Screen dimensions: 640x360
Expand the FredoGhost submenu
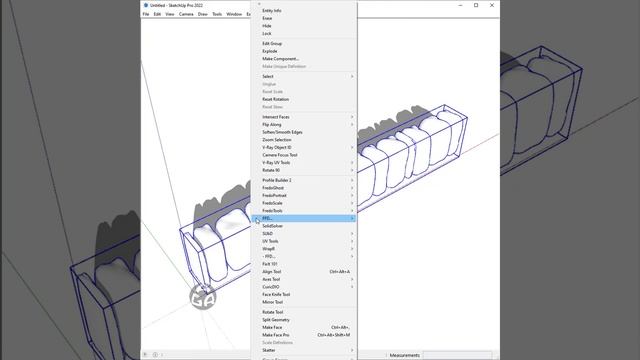304,188
